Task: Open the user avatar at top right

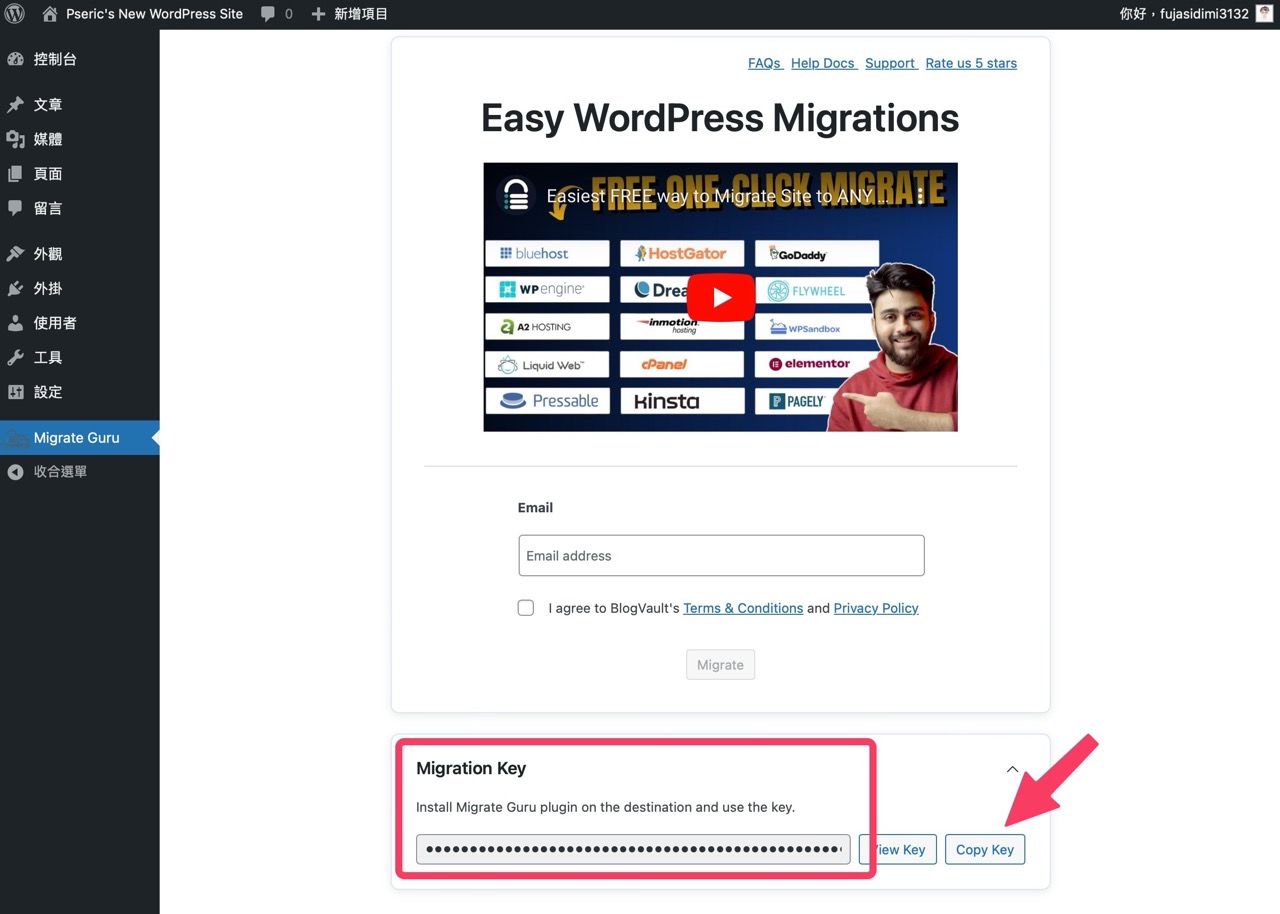Action: click(x=1265, y=14)
